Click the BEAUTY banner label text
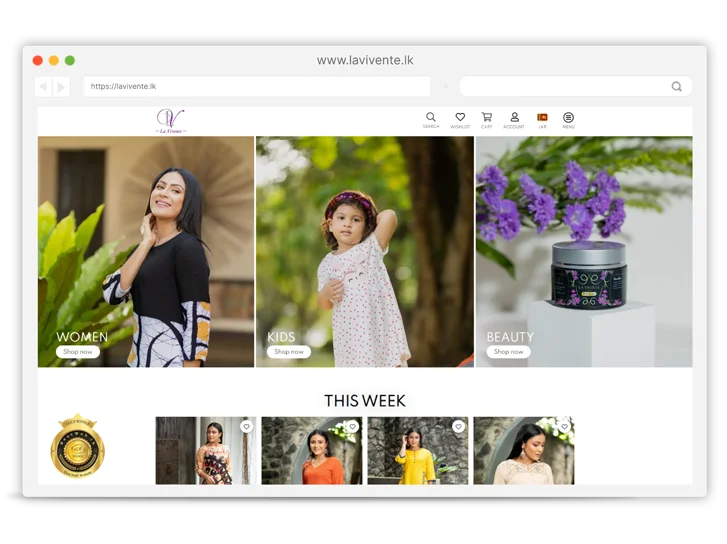 coord(510,337)
